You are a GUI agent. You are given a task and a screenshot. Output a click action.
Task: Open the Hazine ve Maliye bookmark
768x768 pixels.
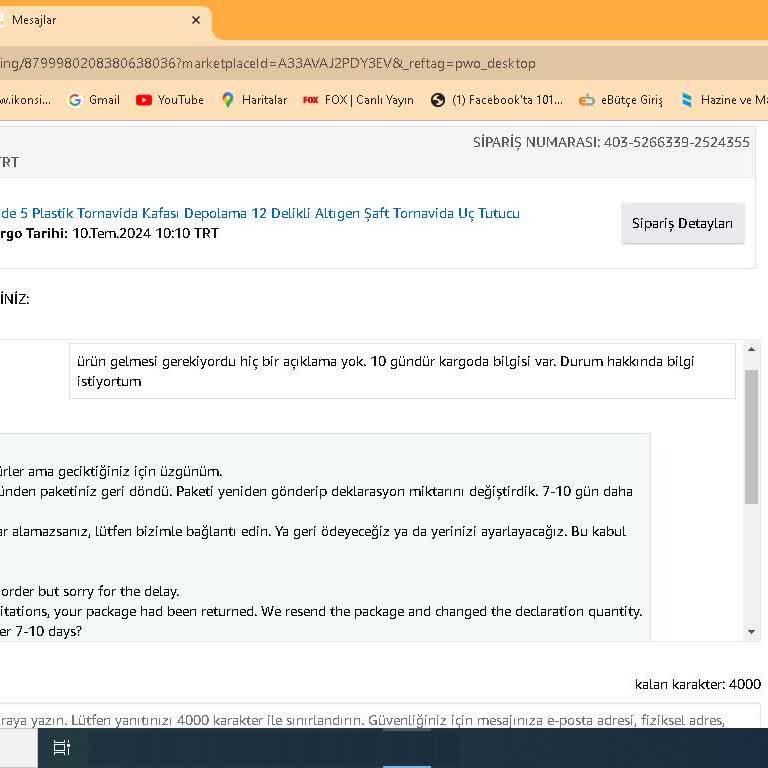point(724,100)
